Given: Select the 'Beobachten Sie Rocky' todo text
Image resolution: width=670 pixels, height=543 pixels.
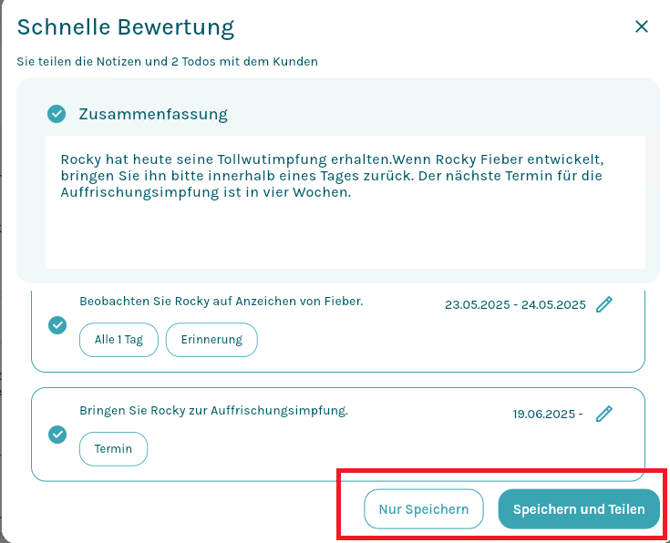Looking at the screenshot, I should [221, 301].
